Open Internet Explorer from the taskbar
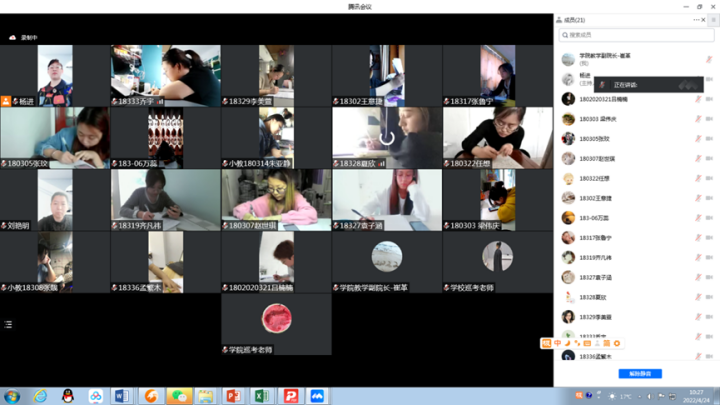 pos(40,396)
